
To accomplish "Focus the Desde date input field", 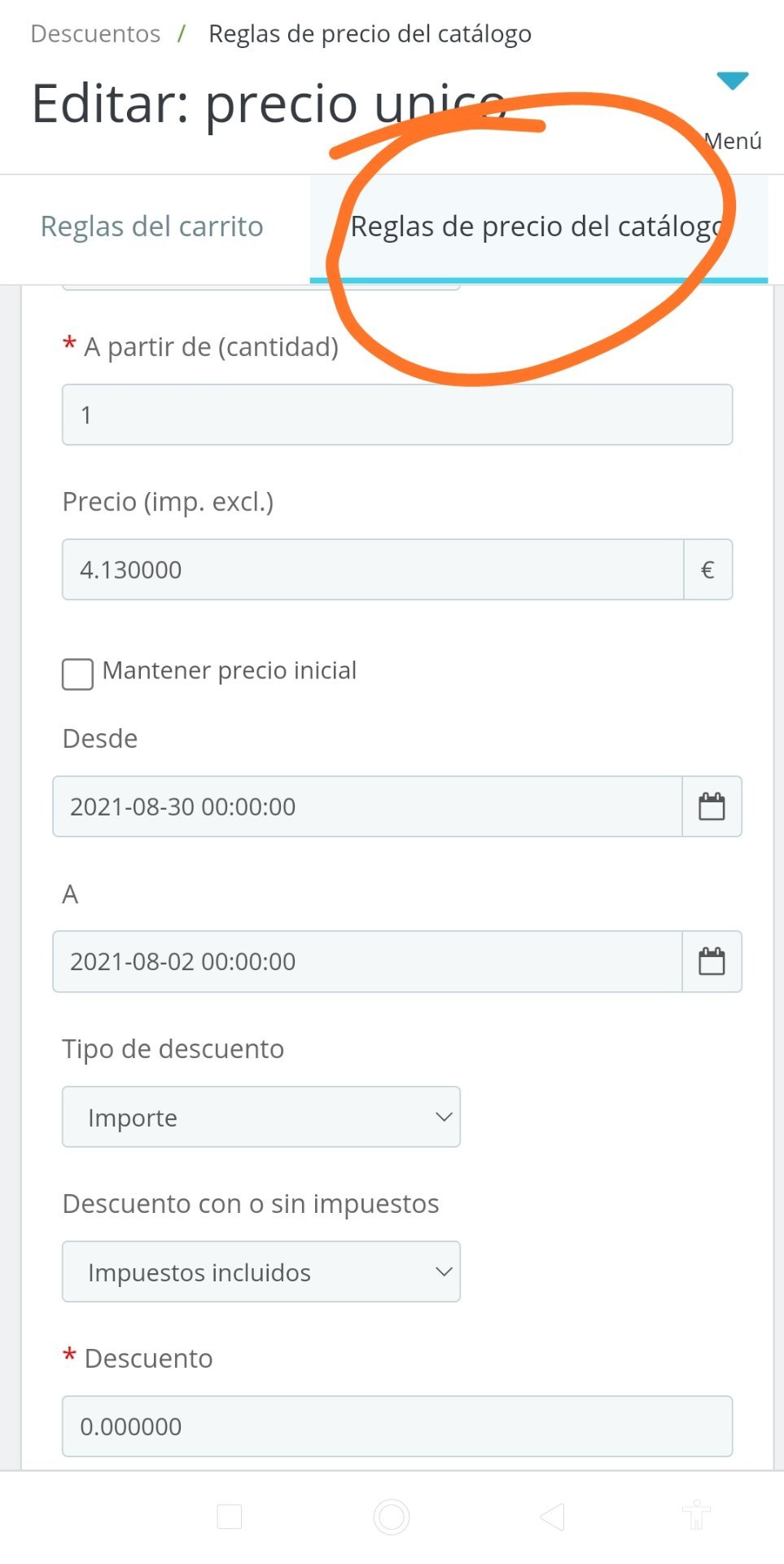I will (x=366, y=806).
